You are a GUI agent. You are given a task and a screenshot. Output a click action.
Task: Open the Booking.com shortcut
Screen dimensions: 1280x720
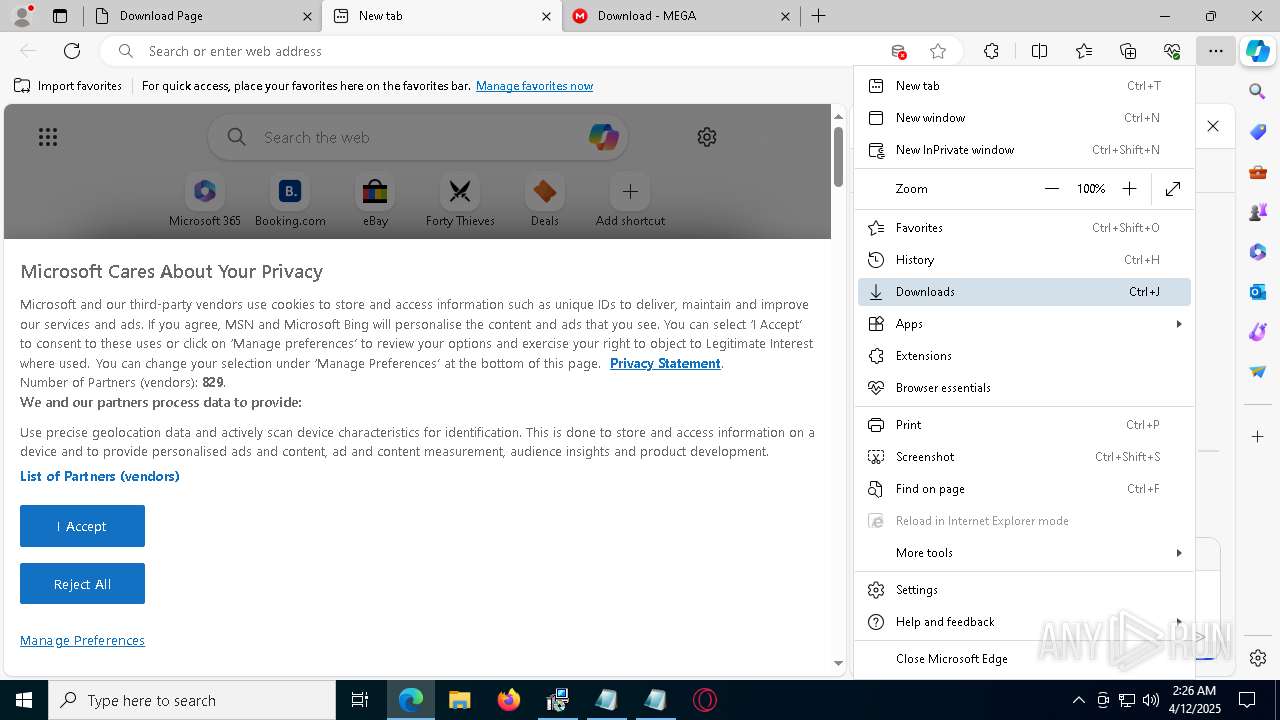coord(290,201)
